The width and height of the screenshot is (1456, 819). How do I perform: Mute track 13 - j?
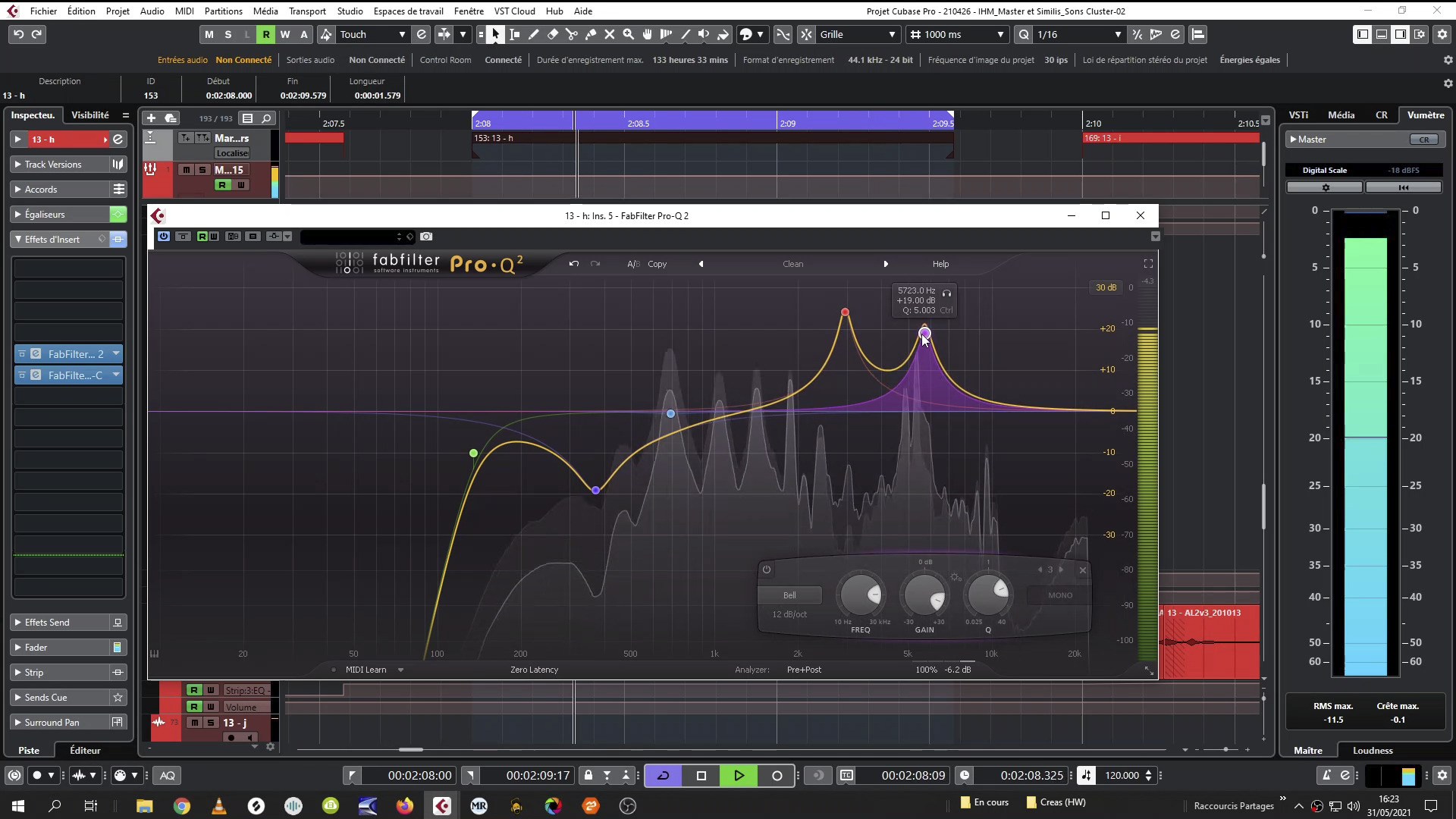coord(195,723)
